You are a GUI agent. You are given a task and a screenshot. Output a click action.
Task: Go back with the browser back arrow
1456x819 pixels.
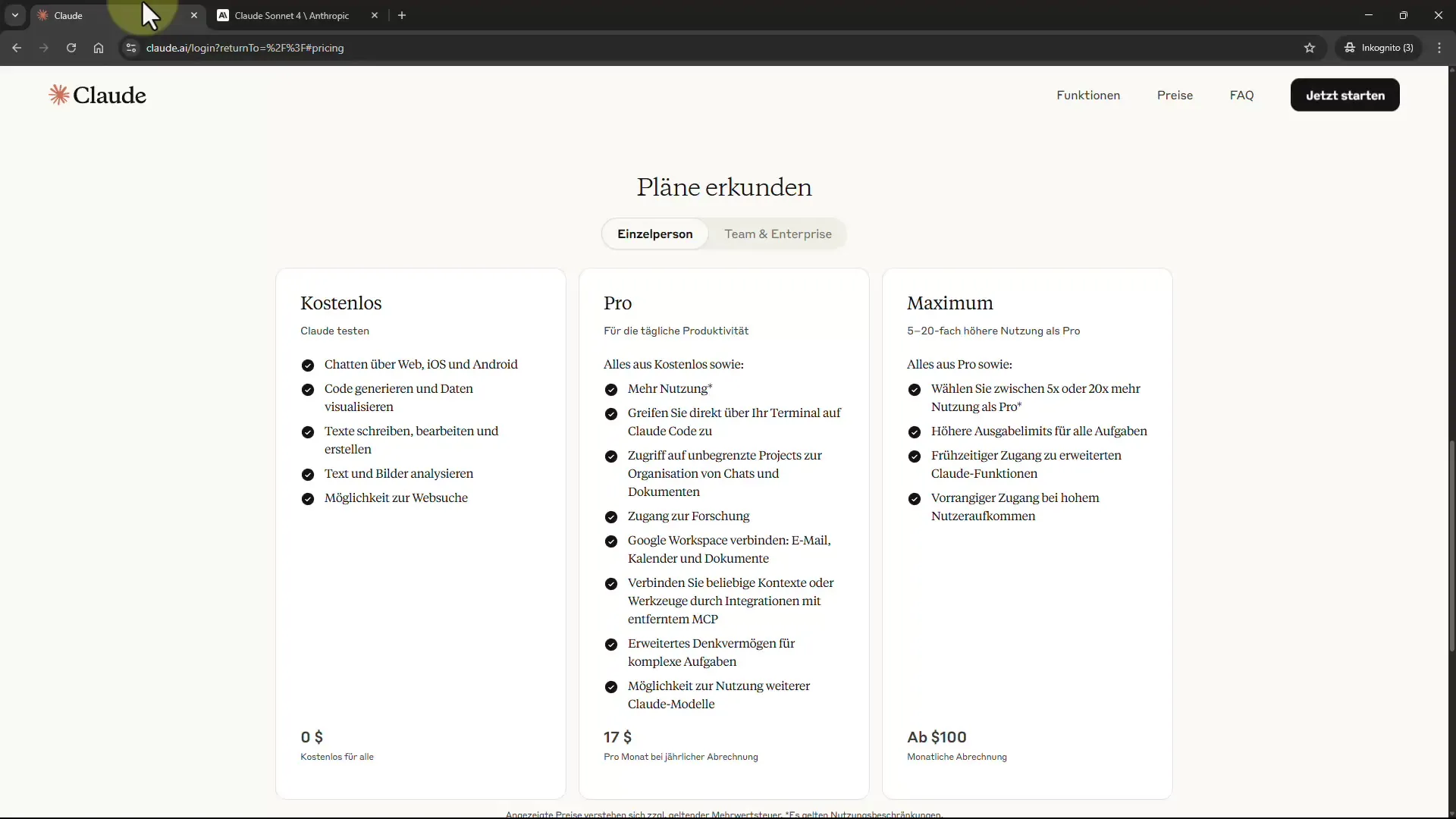[x=17, y=48]
